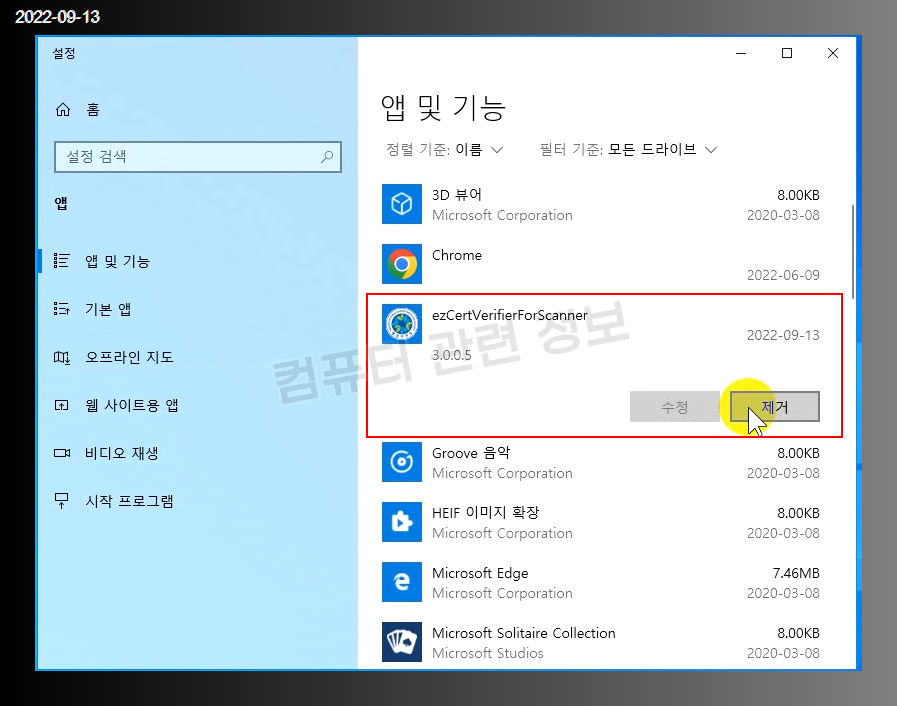Viewport: 897px width, 706px height.
Task: Click the Chrome install date 2022-06-09
Action: pos(783,275)
